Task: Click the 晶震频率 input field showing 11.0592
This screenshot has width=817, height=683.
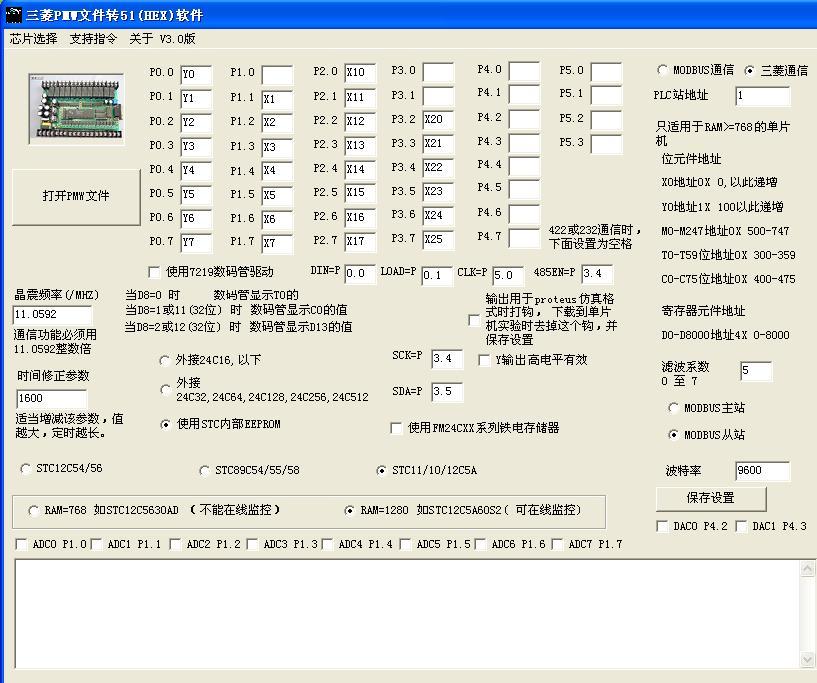Action: click(x=52, y=315)
